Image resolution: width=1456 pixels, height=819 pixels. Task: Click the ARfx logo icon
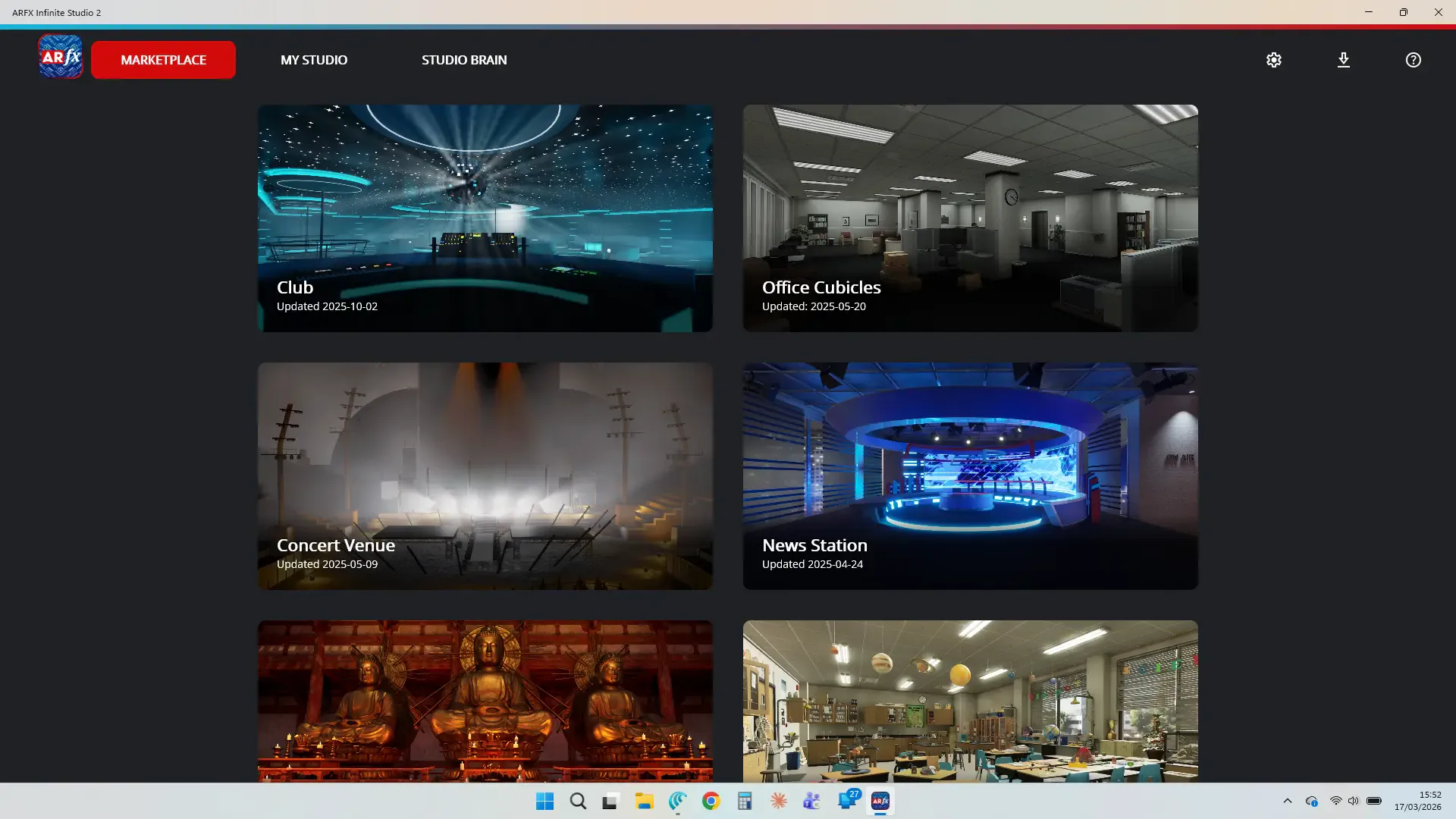pos(61,57)
